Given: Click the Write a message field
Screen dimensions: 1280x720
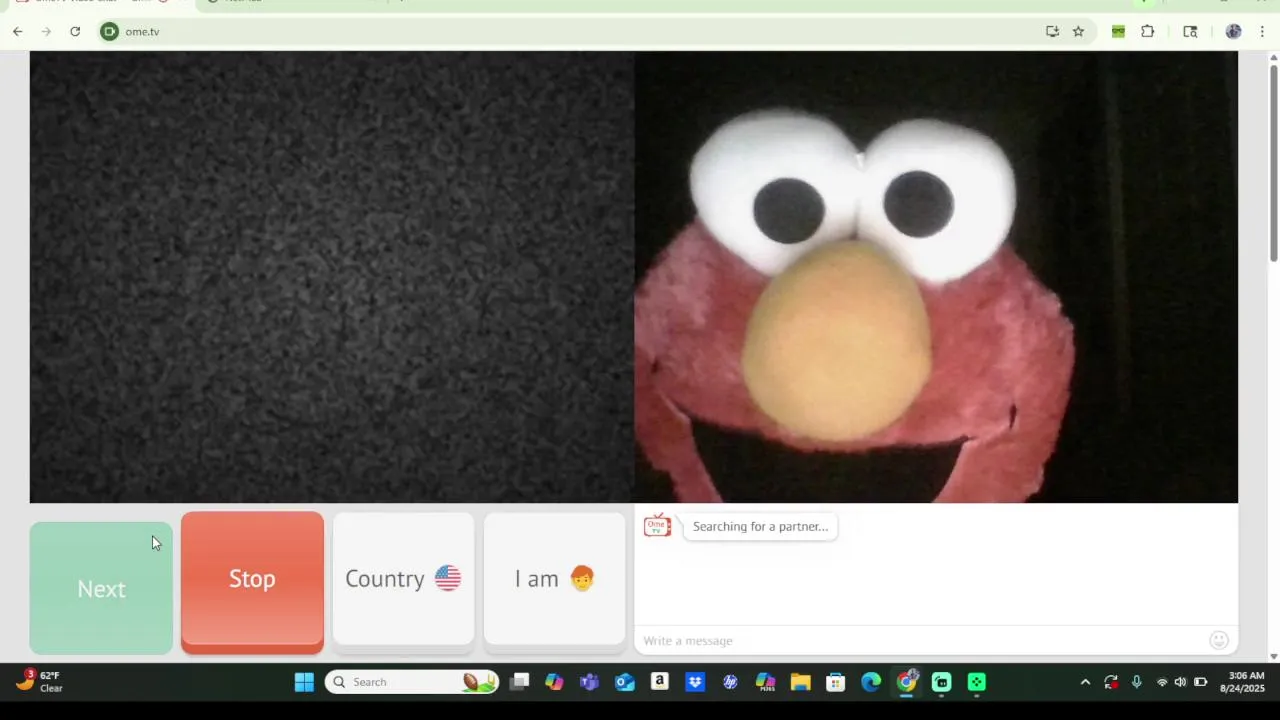Looking at the screenshot, I should (920, 640).
